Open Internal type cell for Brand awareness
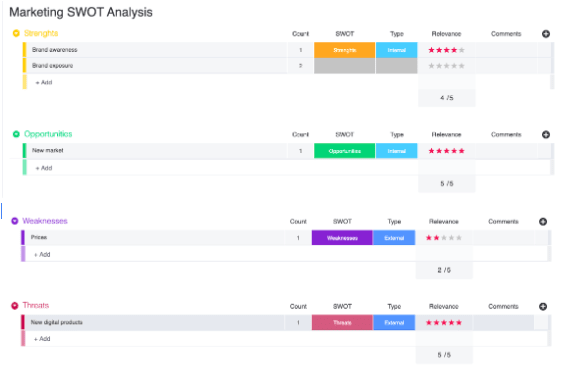 396,50
